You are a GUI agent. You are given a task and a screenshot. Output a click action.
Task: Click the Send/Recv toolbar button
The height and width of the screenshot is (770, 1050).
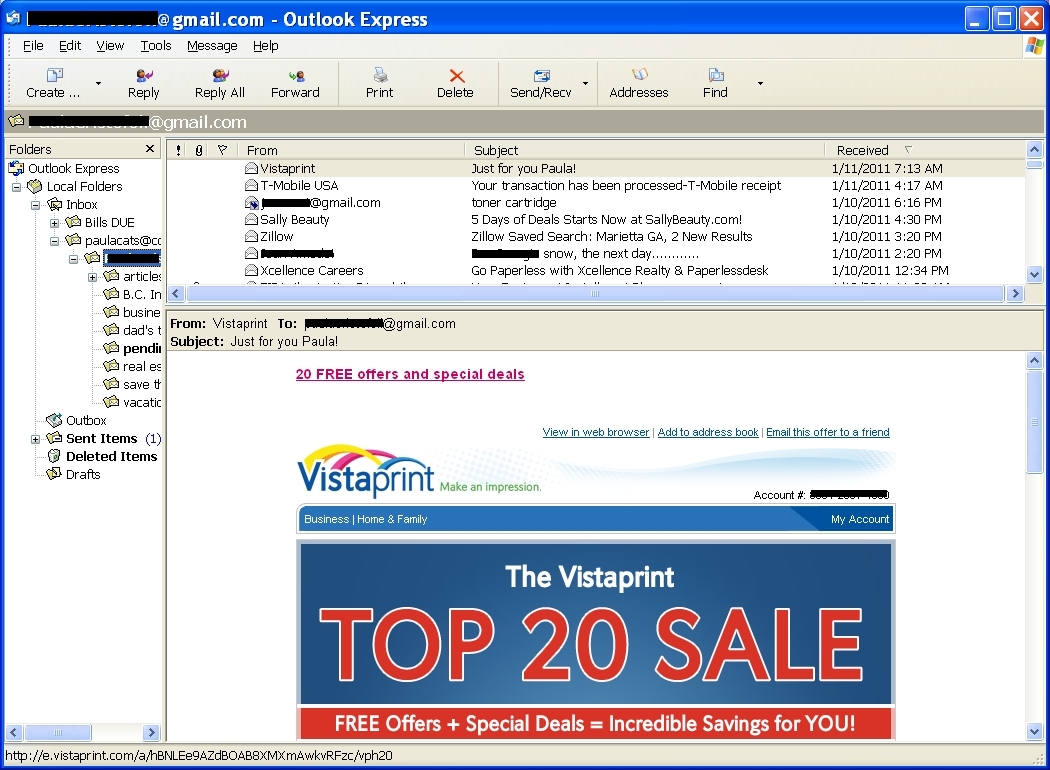(541, 84)
